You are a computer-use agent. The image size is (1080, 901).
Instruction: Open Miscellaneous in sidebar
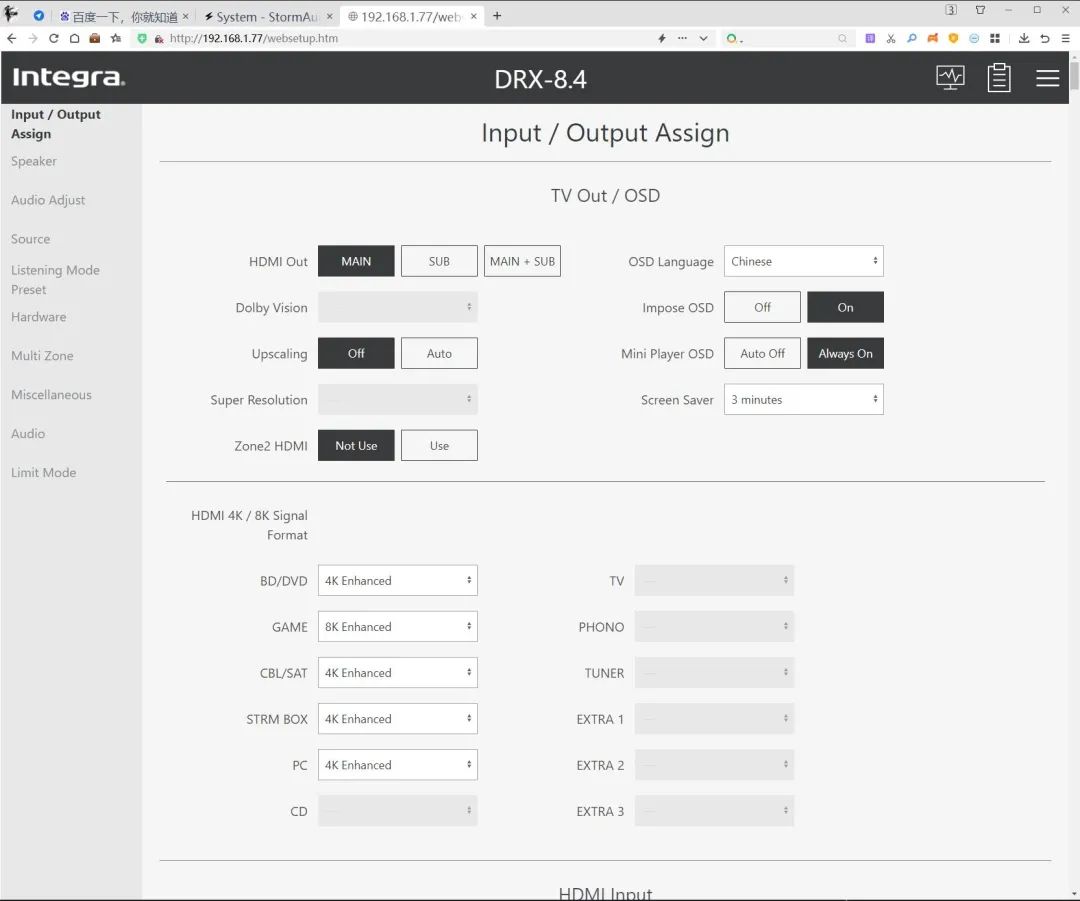point(51,395)
